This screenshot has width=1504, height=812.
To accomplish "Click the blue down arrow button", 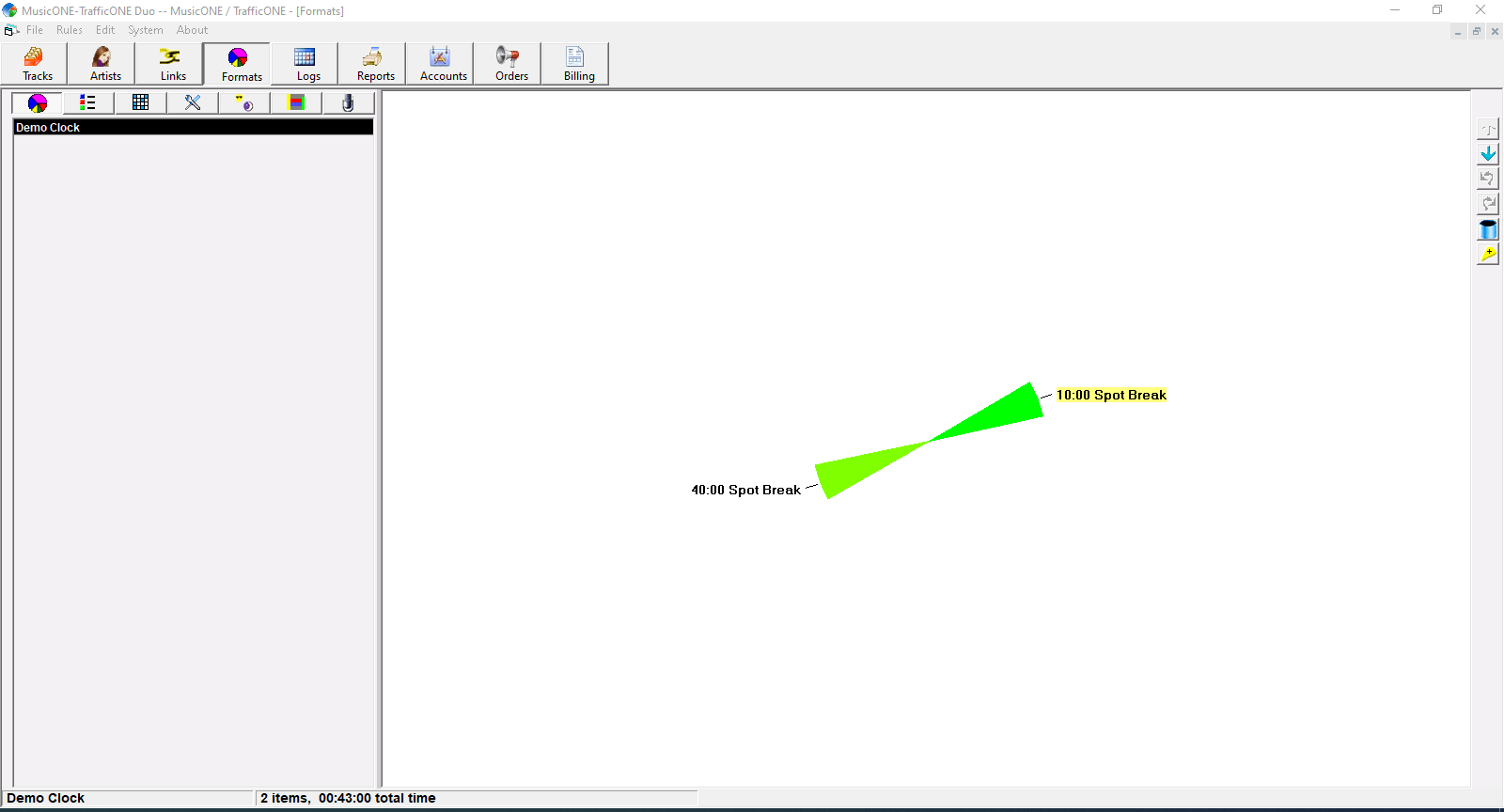I will pos(1488,154).
